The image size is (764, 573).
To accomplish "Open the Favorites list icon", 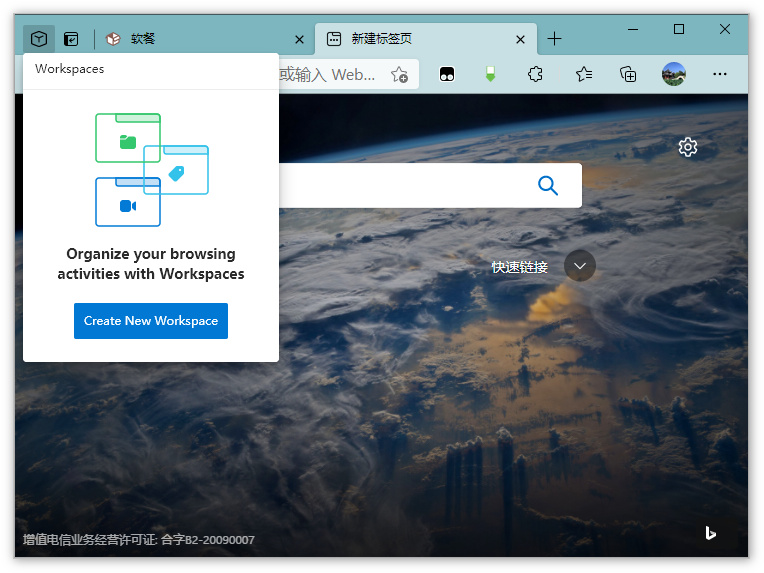I will [x=584, y=74].
